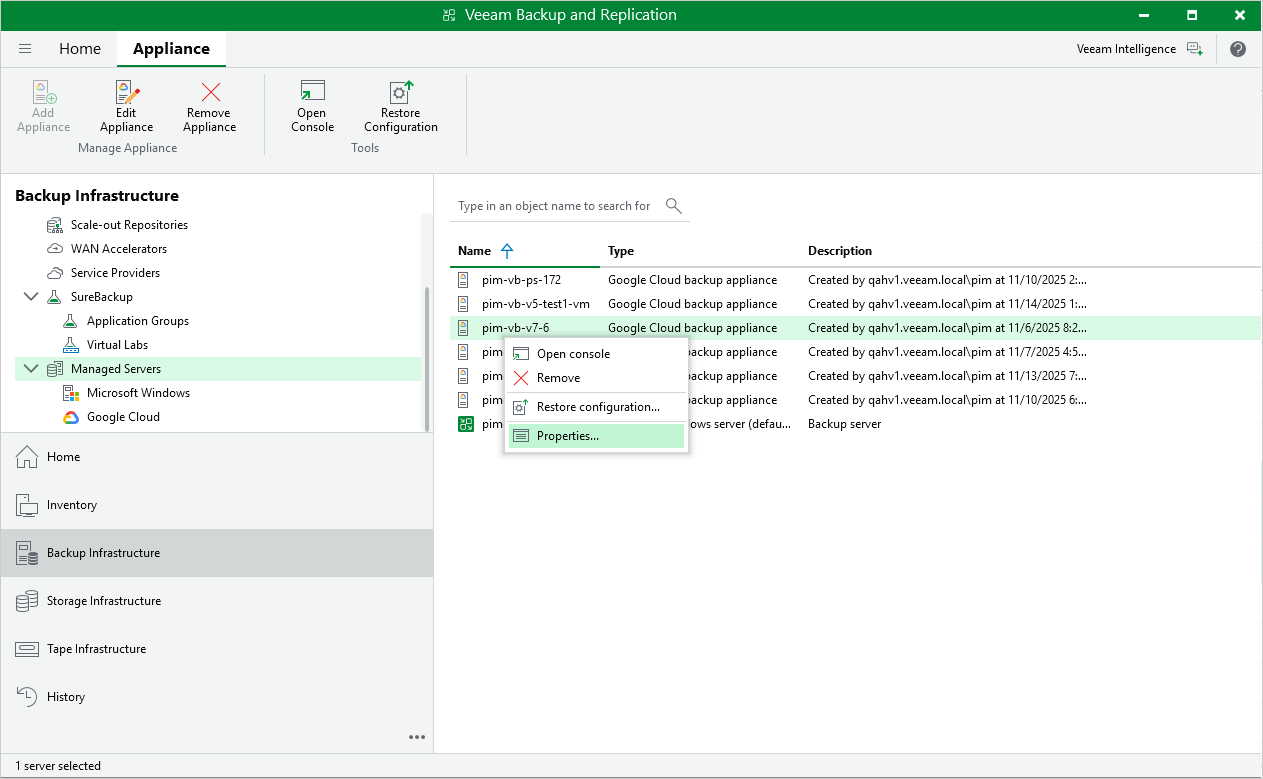Image resolution: width=1263 pixels, height=779 pixels.
Task: Select Application Groups tree node
Action: click(137, 321)
